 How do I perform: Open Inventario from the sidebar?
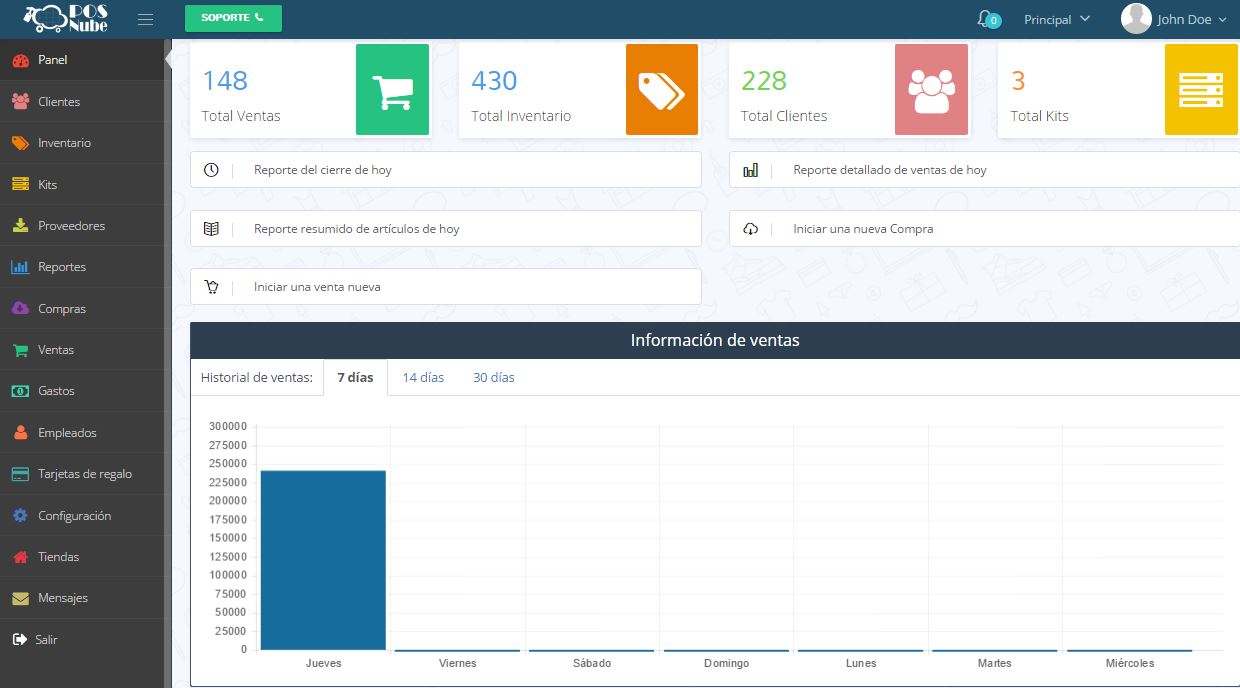coord(64,143)
